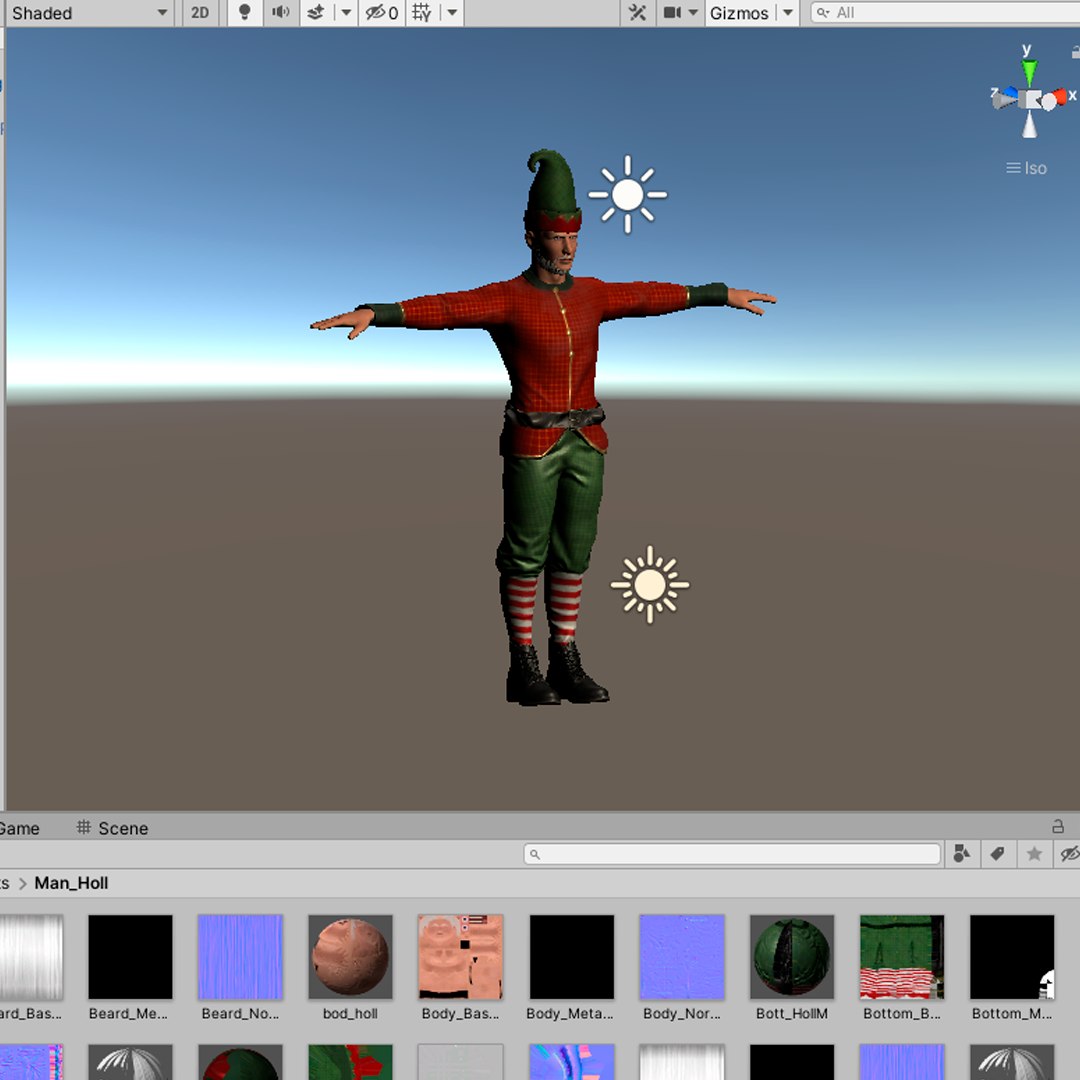Toggle scene grid visibility icon

(422, 13)
